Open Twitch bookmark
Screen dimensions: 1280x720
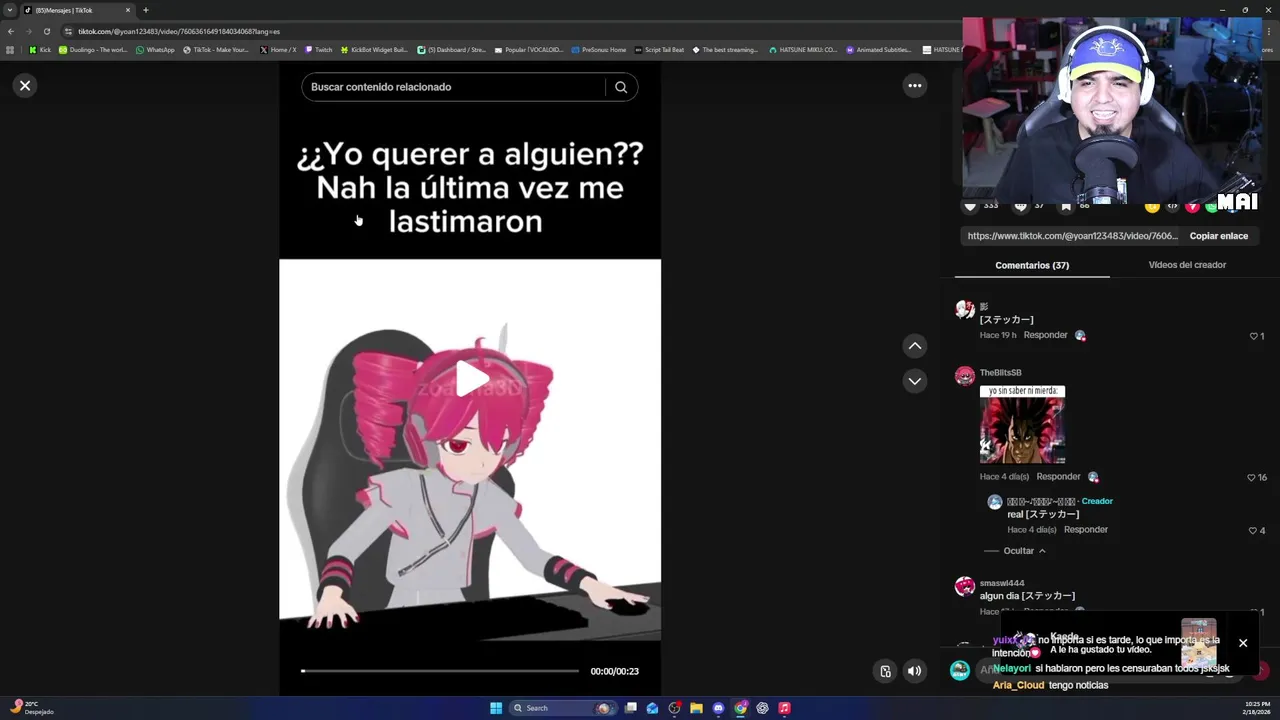click(319, 49)
